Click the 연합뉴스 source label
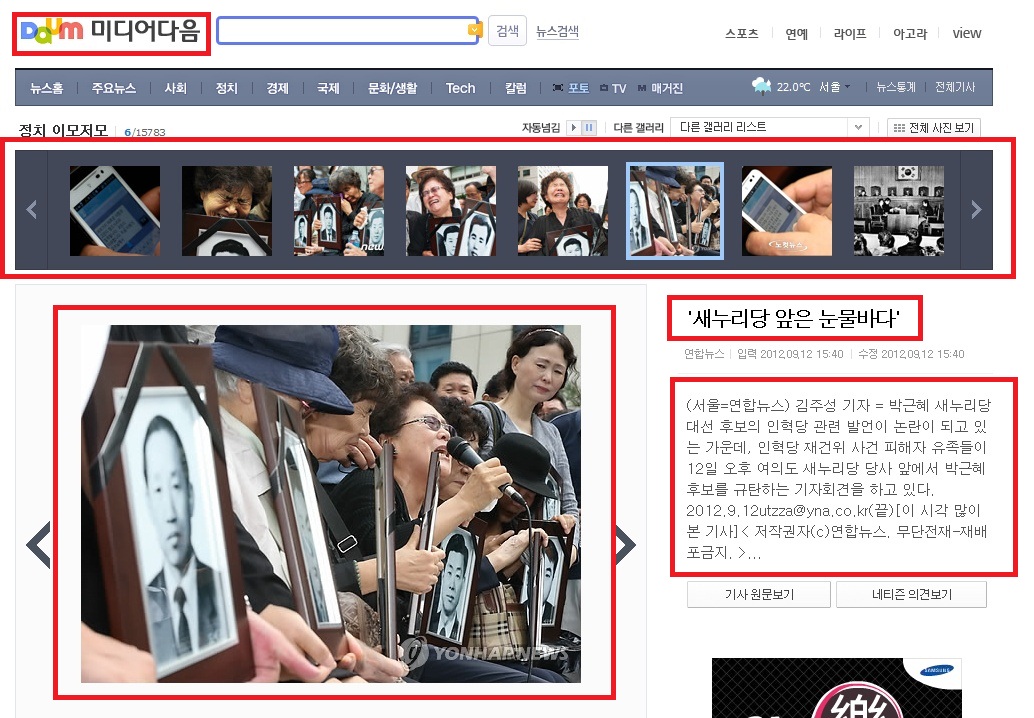1034x718 pixels. [x=704, y=354]
